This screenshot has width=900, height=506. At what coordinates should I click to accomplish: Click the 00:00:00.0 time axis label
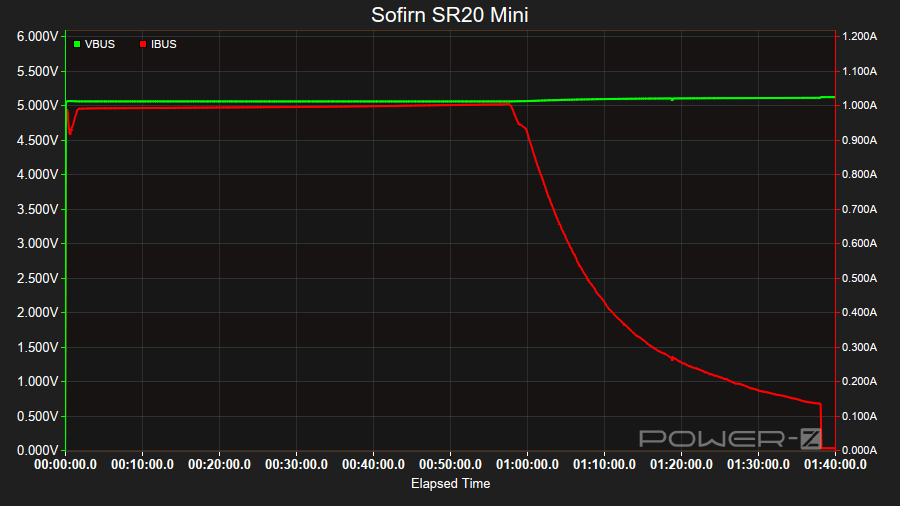point(65,465)
